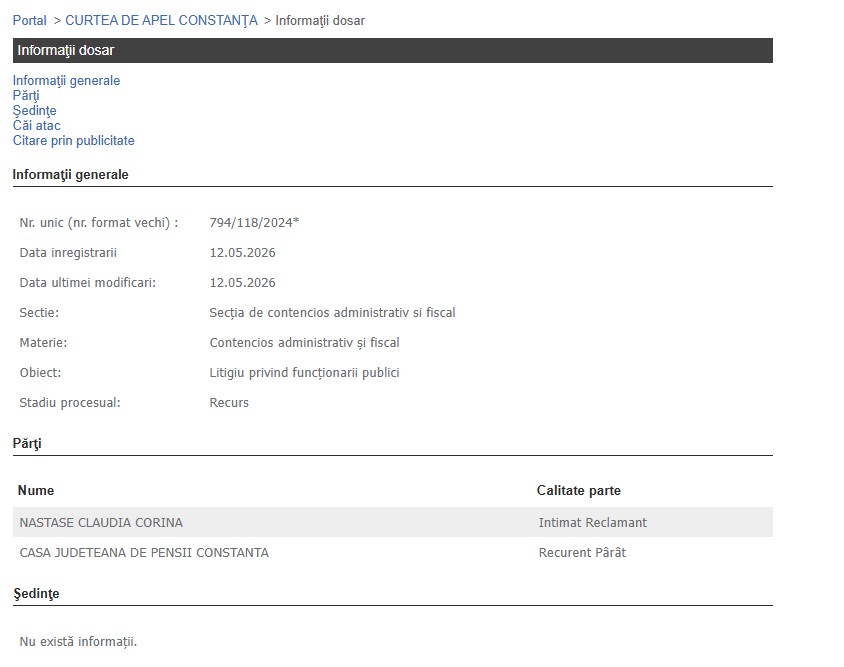Jump to Informații generale anchor link
Image resolution: width=844 pixels, height=667 pixels.
pos(66,80)
